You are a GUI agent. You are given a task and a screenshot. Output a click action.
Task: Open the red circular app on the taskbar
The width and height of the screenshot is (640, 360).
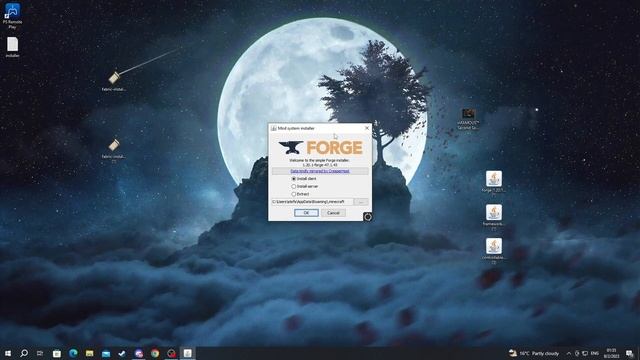(x=171, y=353)
